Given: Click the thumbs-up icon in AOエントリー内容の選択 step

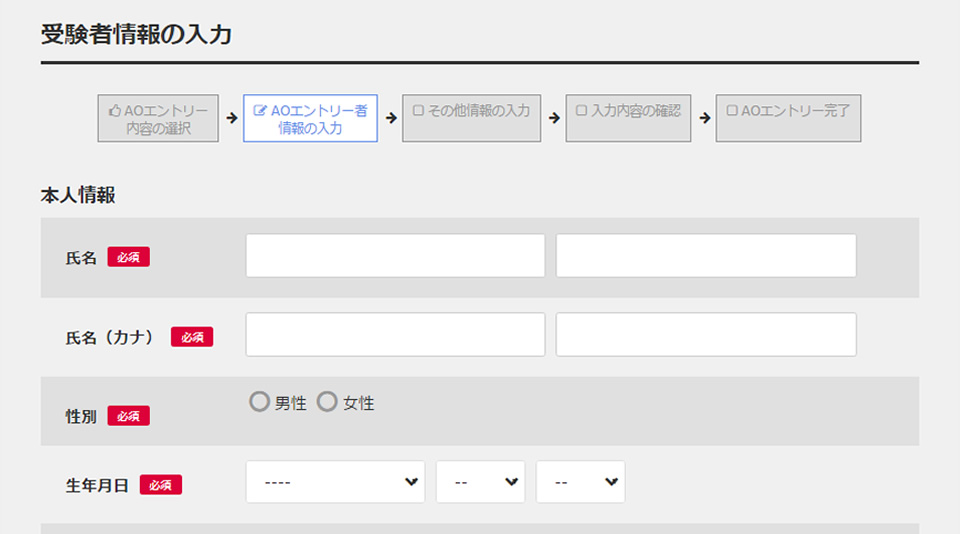Looking at the screenshot, I should click(115, 111).
